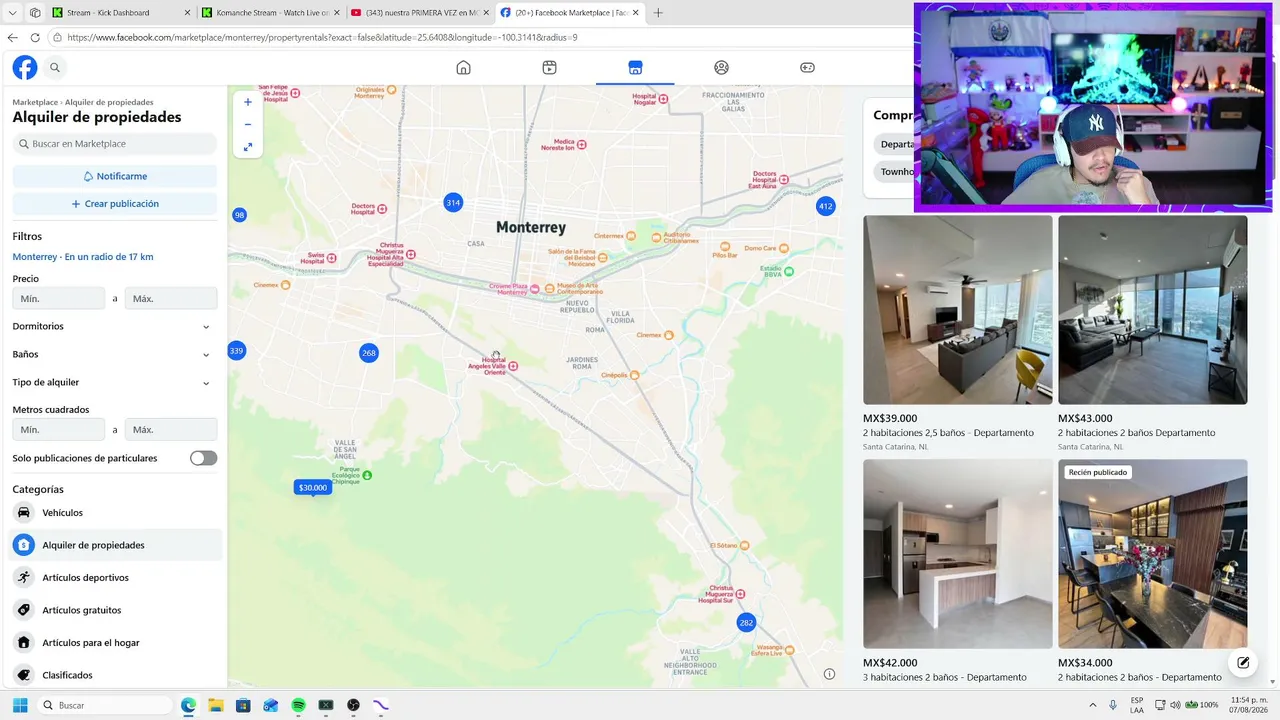Open OBS Studio from the taskbar
Screen dimensions: 1280x720
point(353,705)
